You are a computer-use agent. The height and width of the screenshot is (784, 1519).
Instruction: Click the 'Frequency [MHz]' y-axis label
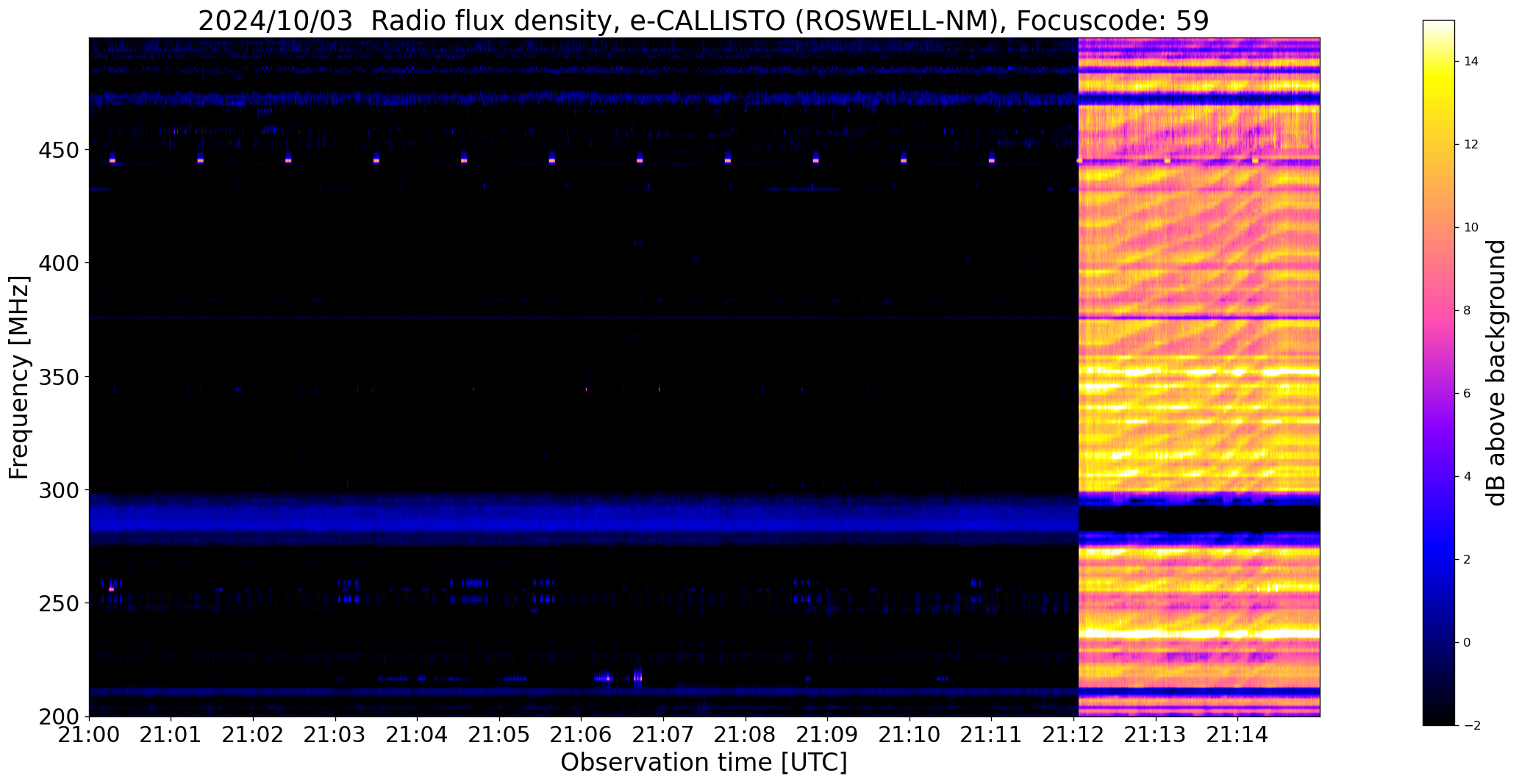click(20, 378)
